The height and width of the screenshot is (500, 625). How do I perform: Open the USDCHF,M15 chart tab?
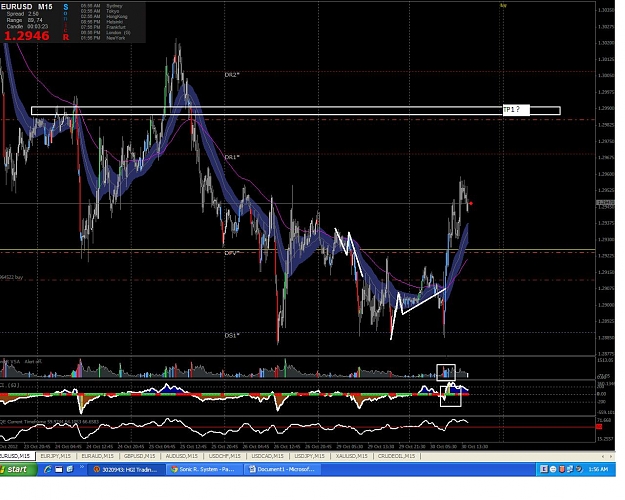coord(224,456)
